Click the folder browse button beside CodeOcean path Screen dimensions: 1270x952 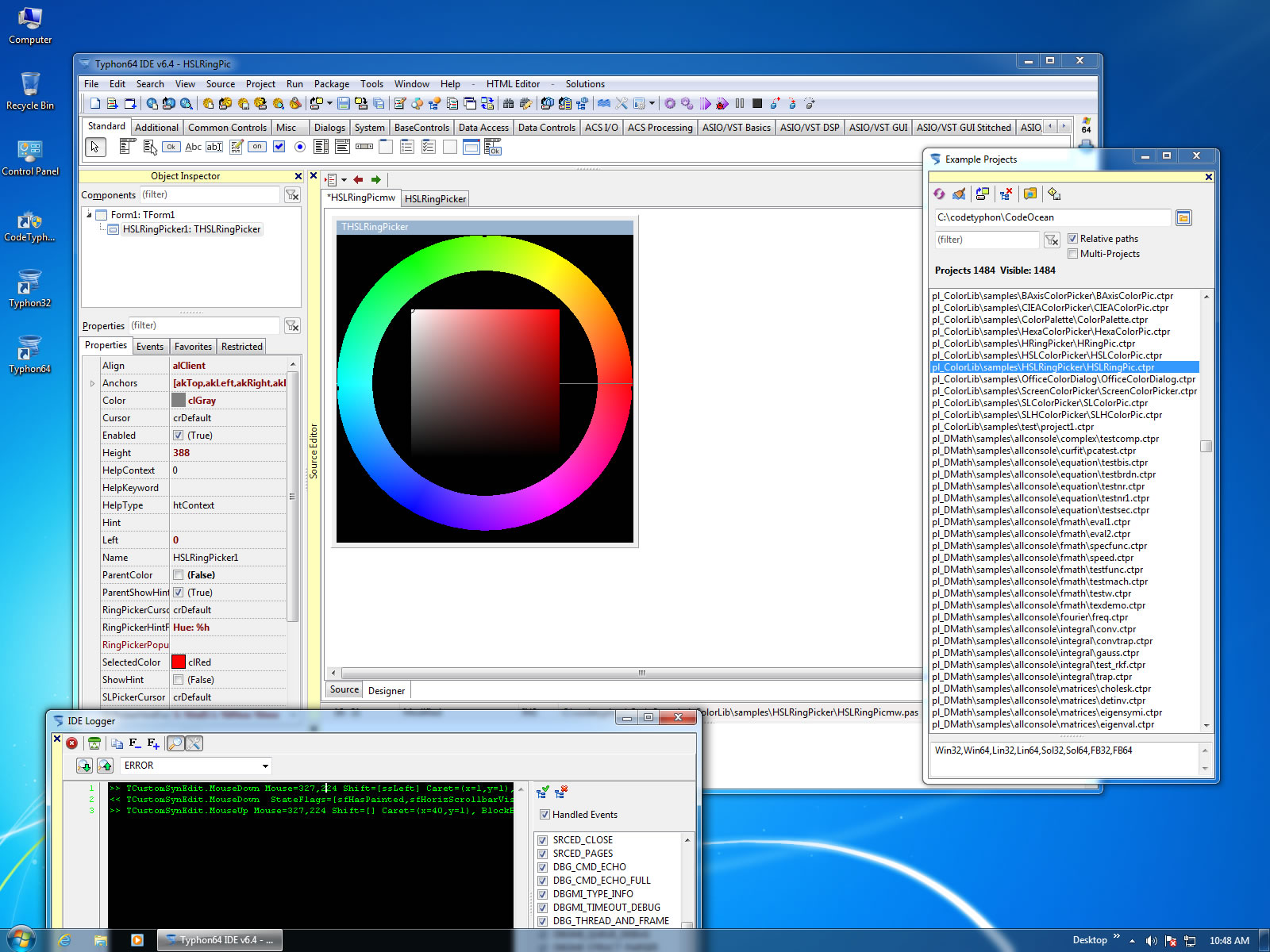pyautogui.click(x=1183, y=218)
